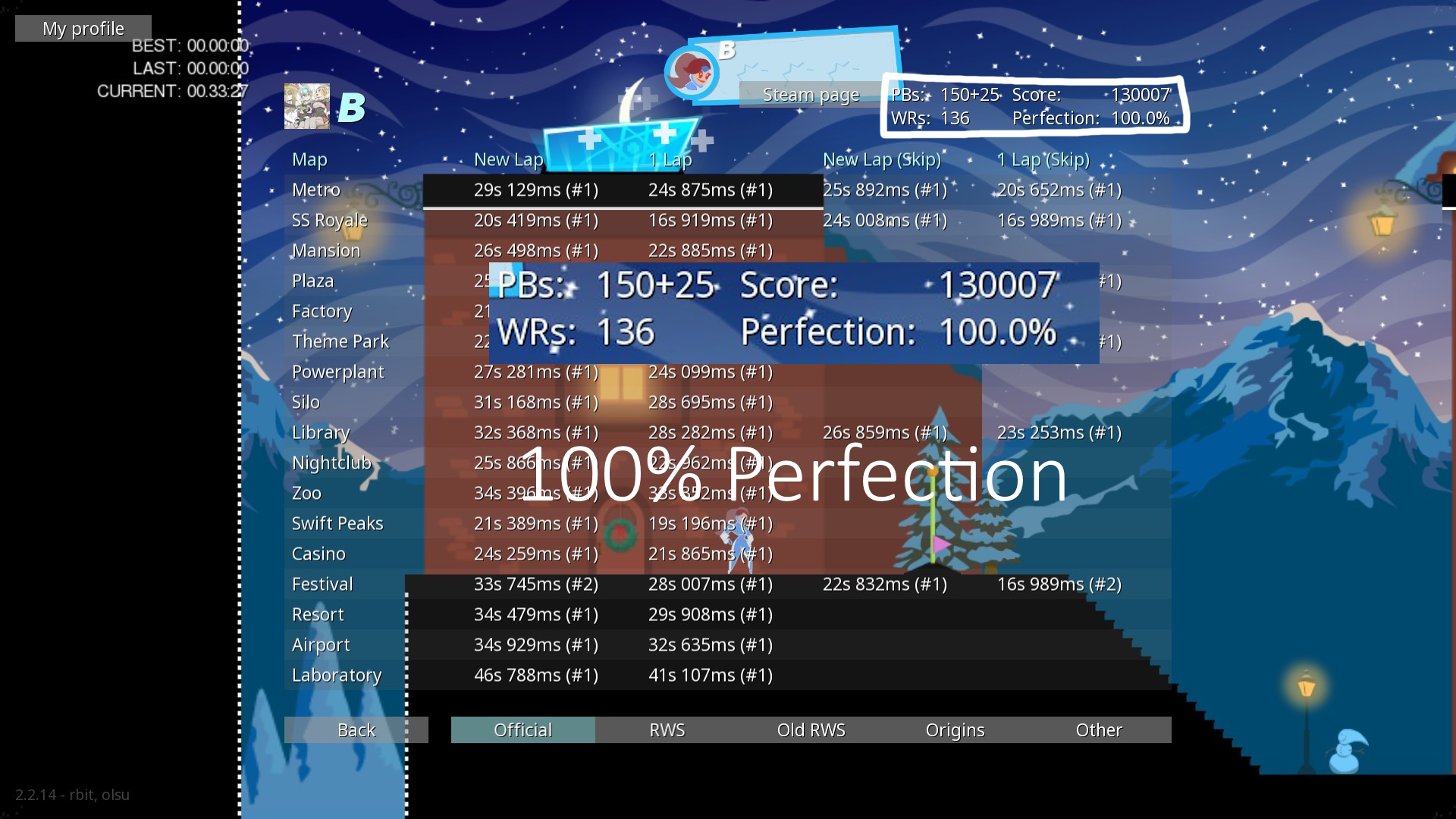Open My profile button

(83, 29)
